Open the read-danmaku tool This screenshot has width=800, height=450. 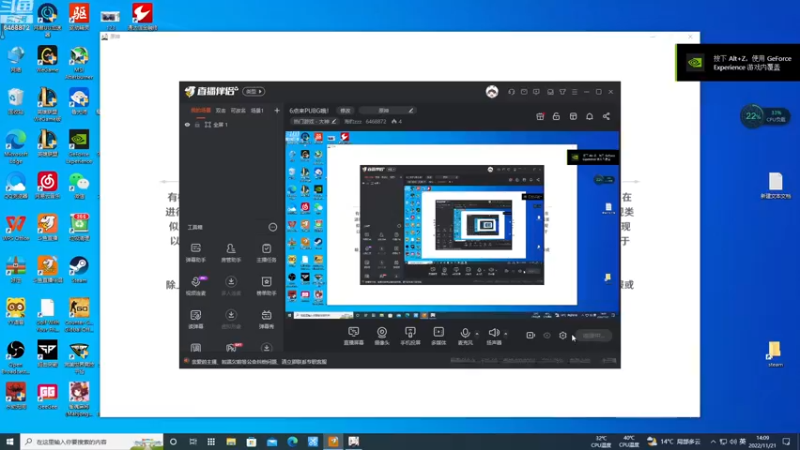coord(195,319)
